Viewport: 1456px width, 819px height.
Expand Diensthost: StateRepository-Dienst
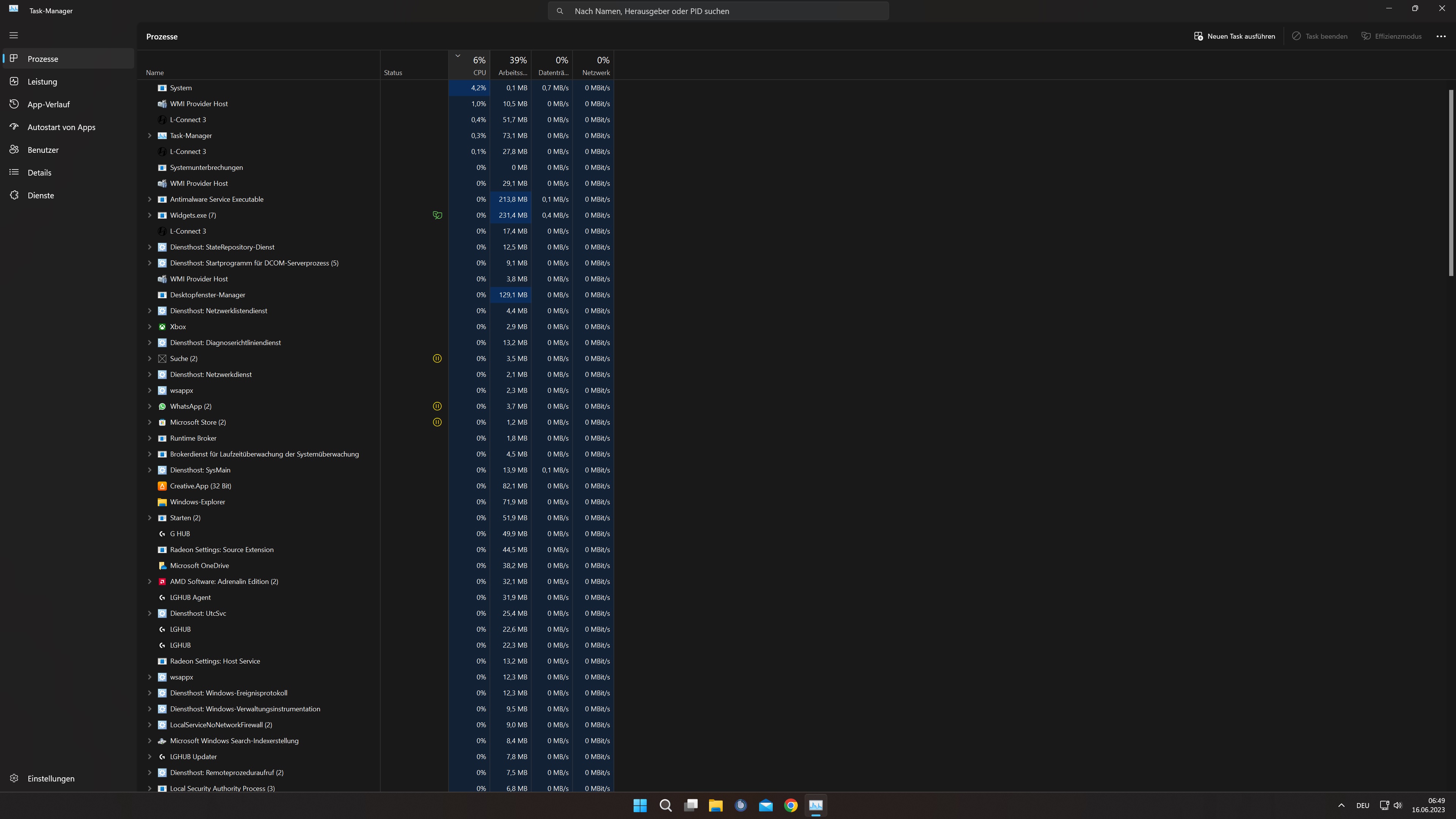point(150,247)
